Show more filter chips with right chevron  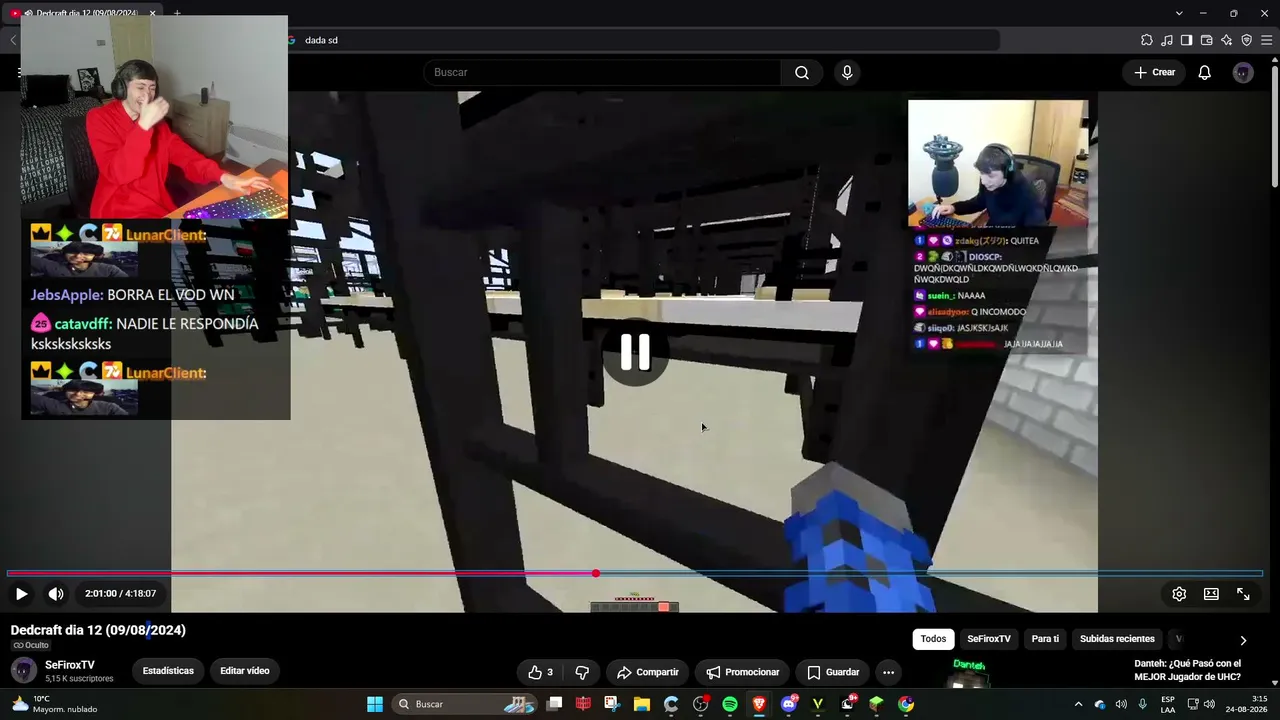[x=1243, y=640]
